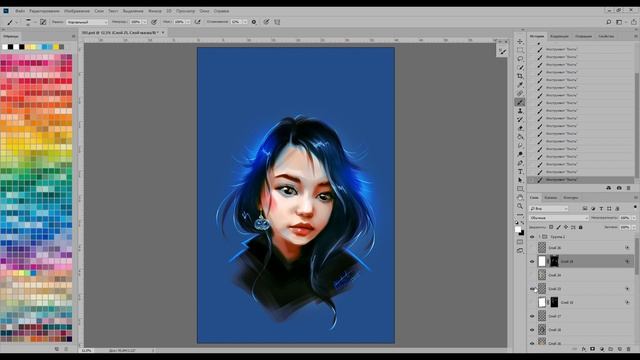Switch to the Свойства tab
The height and width of the screenshot is (360, 640).
click(606, 36)
